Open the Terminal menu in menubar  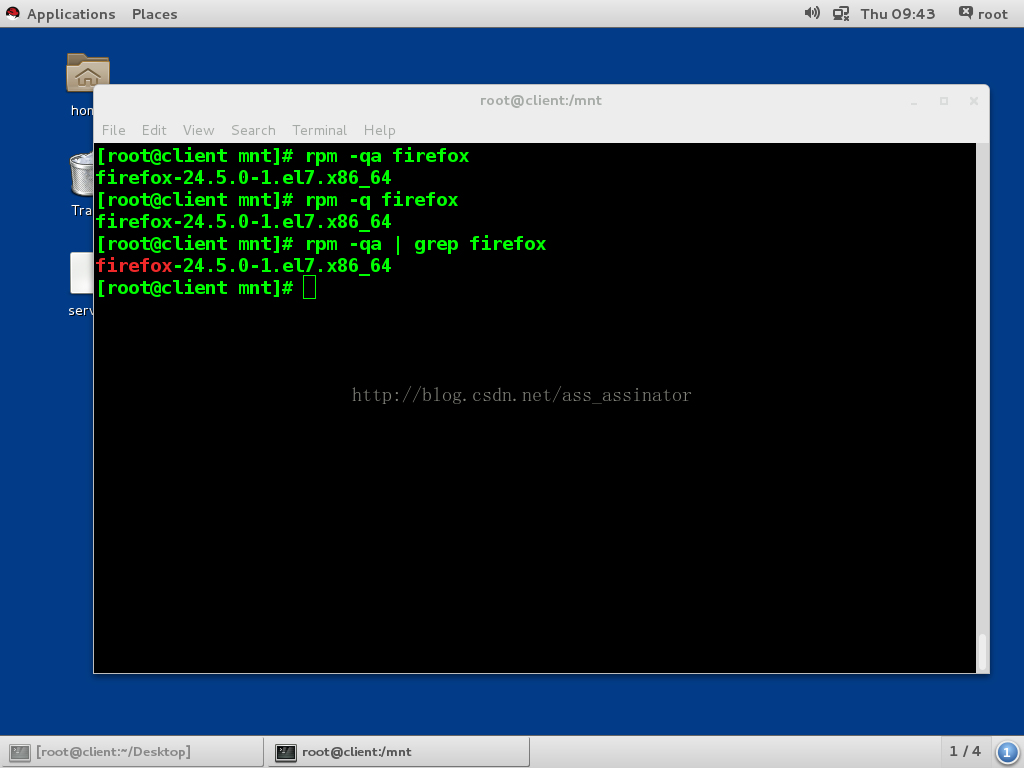[319, 130]
